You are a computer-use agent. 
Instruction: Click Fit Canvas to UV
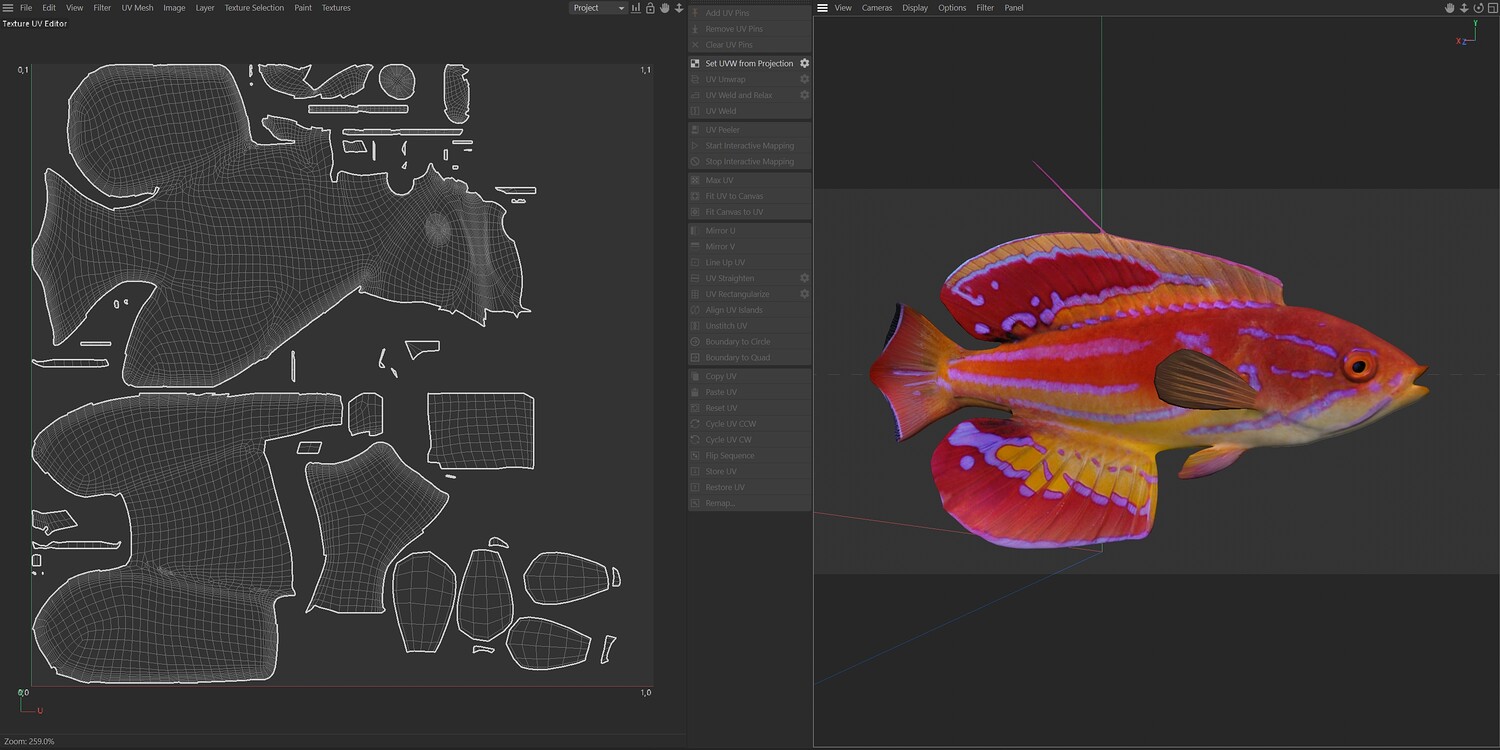(x=749, y=212)
